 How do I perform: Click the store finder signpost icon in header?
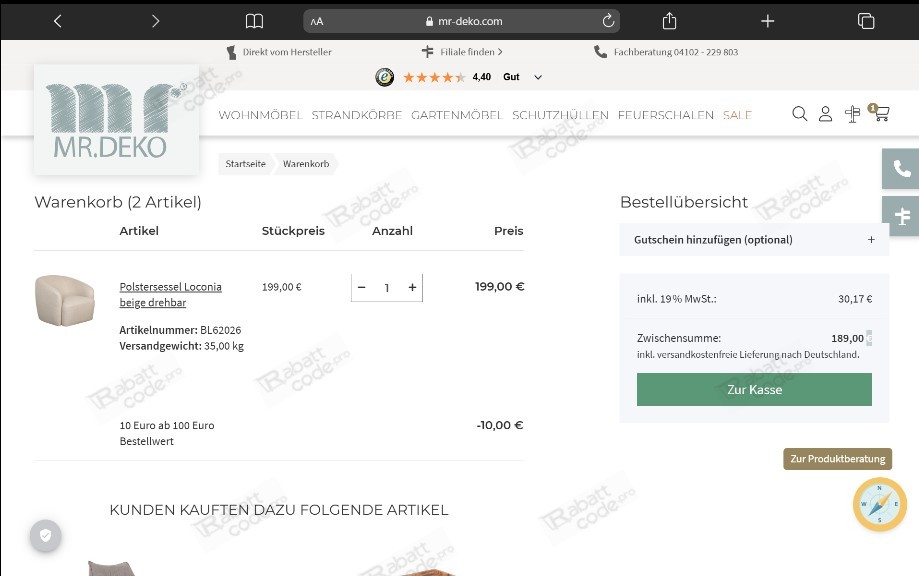(852, 114)
